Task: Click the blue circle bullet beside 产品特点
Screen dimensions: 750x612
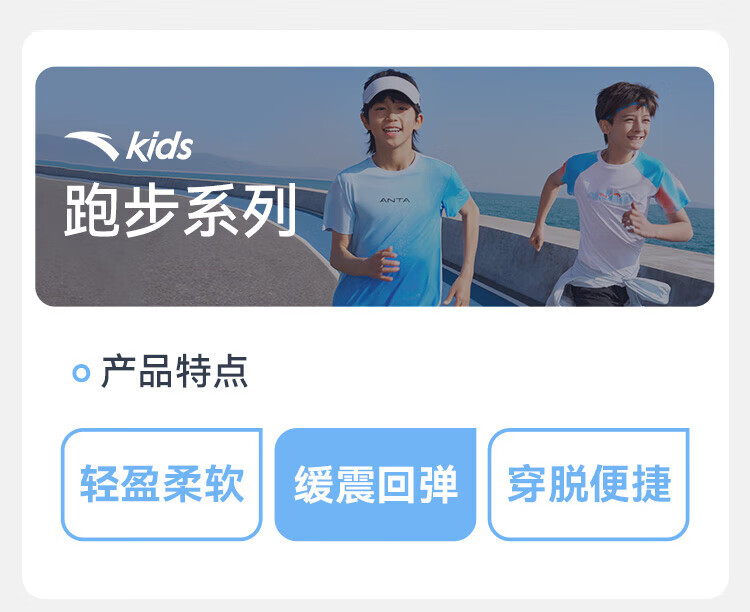Action: (x=81, y=373)
